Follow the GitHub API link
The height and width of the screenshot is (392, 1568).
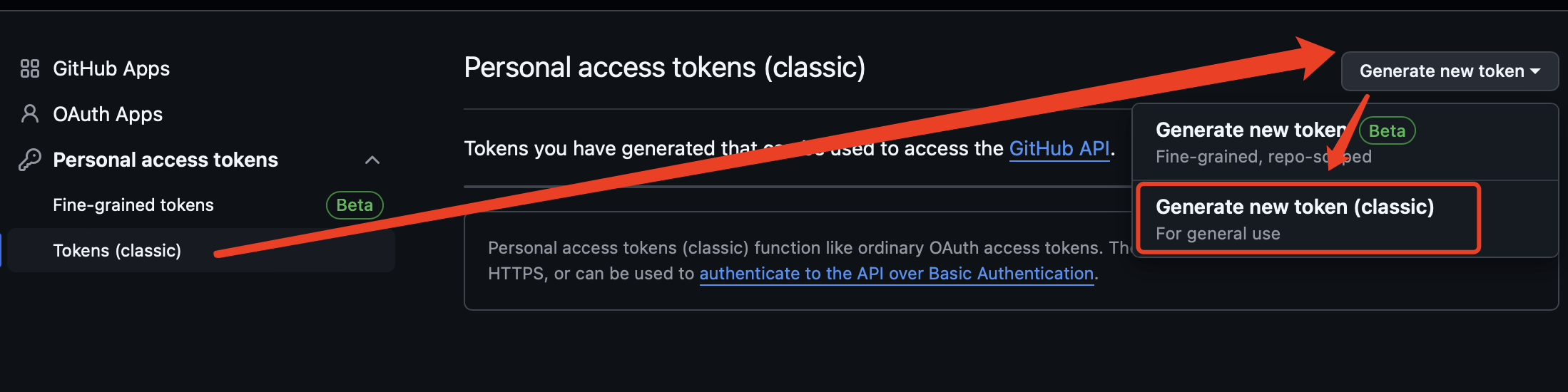click(x=1059, y=148)
